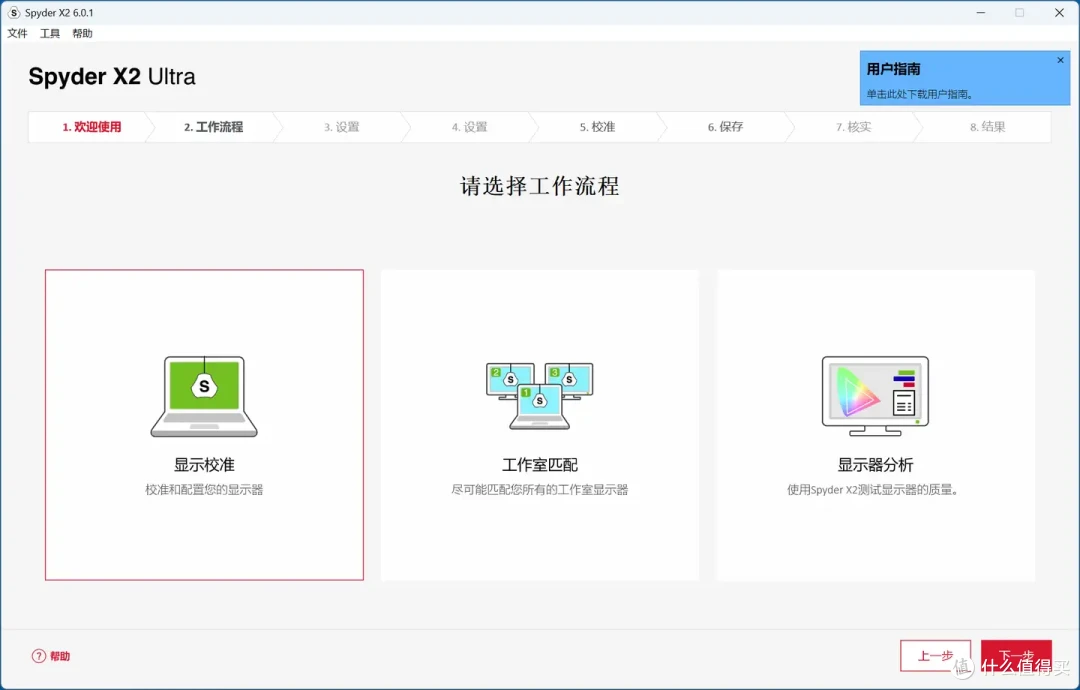Click 校准和配置您的显示器 description
Image resolution: width=1080 pixels, height=690 pixels.
tap(204, 490)
